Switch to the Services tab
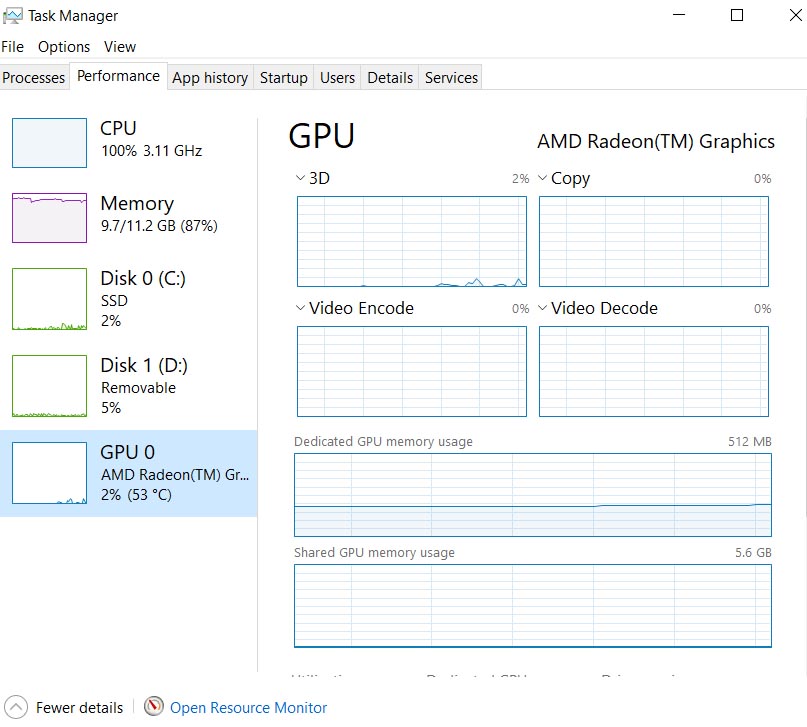The height and width of the screenshot is (727, 807). (451, 77)
